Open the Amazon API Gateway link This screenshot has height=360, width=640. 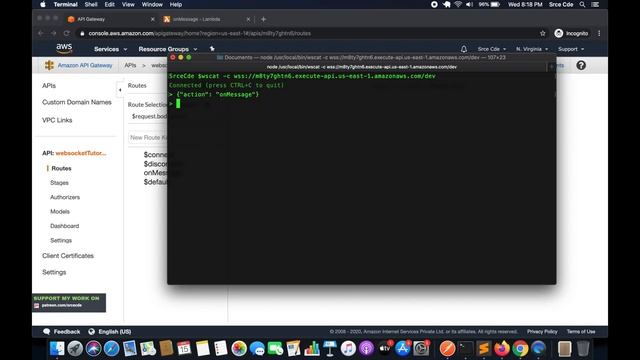pos(85,65)
